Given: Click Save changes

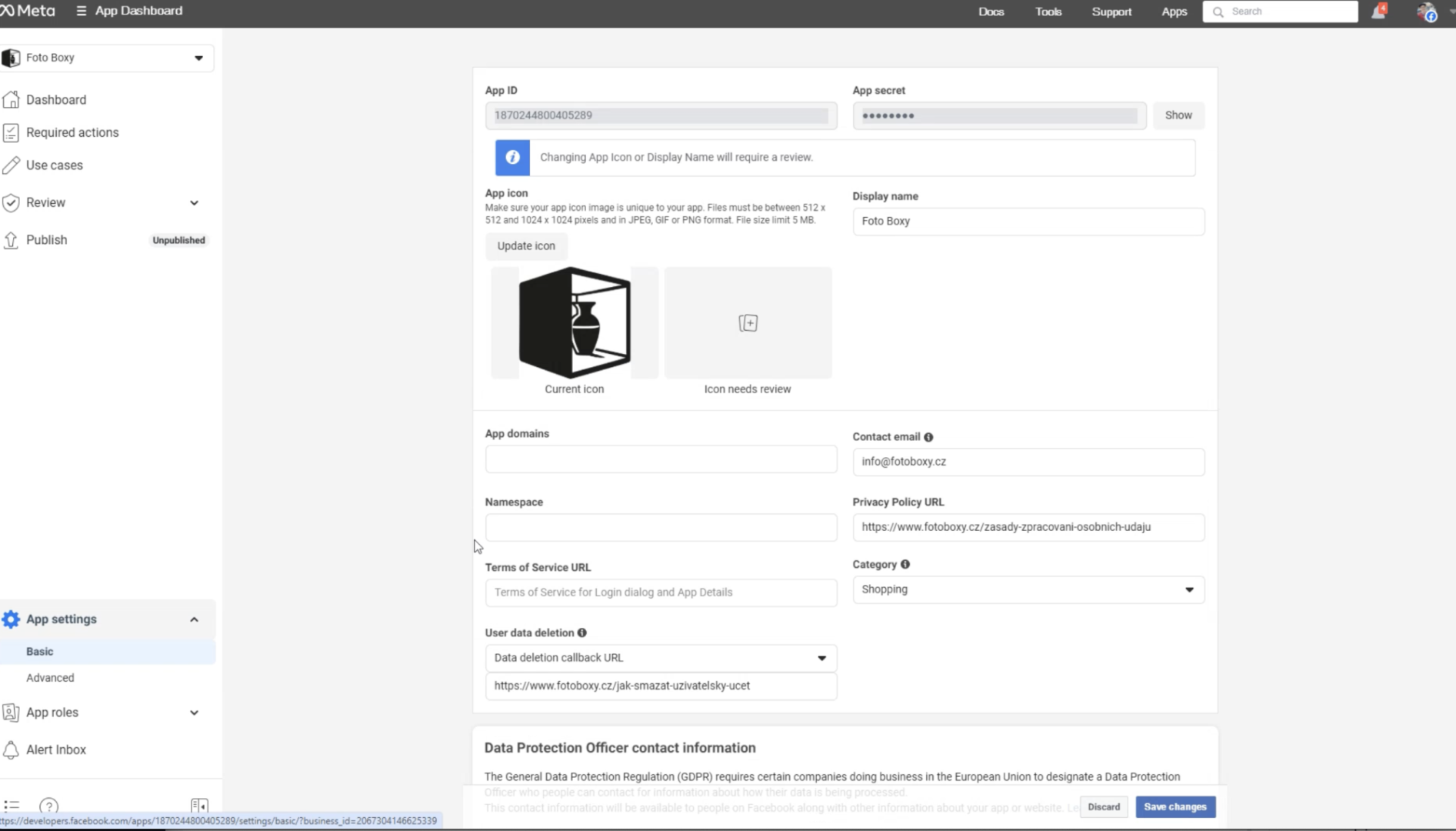Looking at the screenshot, I should [x=1174, y=807].
